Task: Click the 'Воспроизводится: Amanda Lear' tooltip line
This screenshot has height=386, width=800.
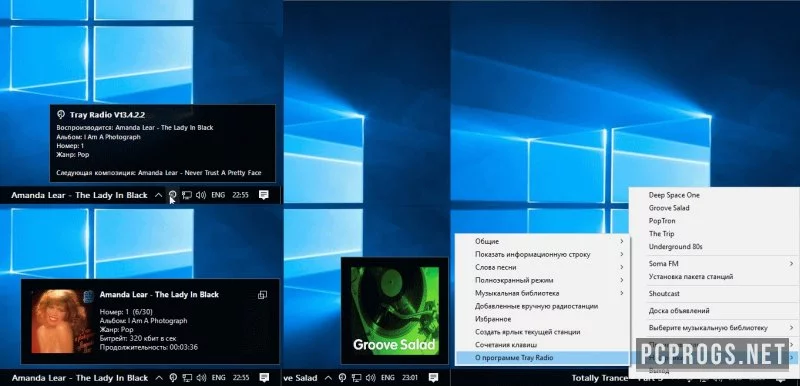Action: click(135, 127)
